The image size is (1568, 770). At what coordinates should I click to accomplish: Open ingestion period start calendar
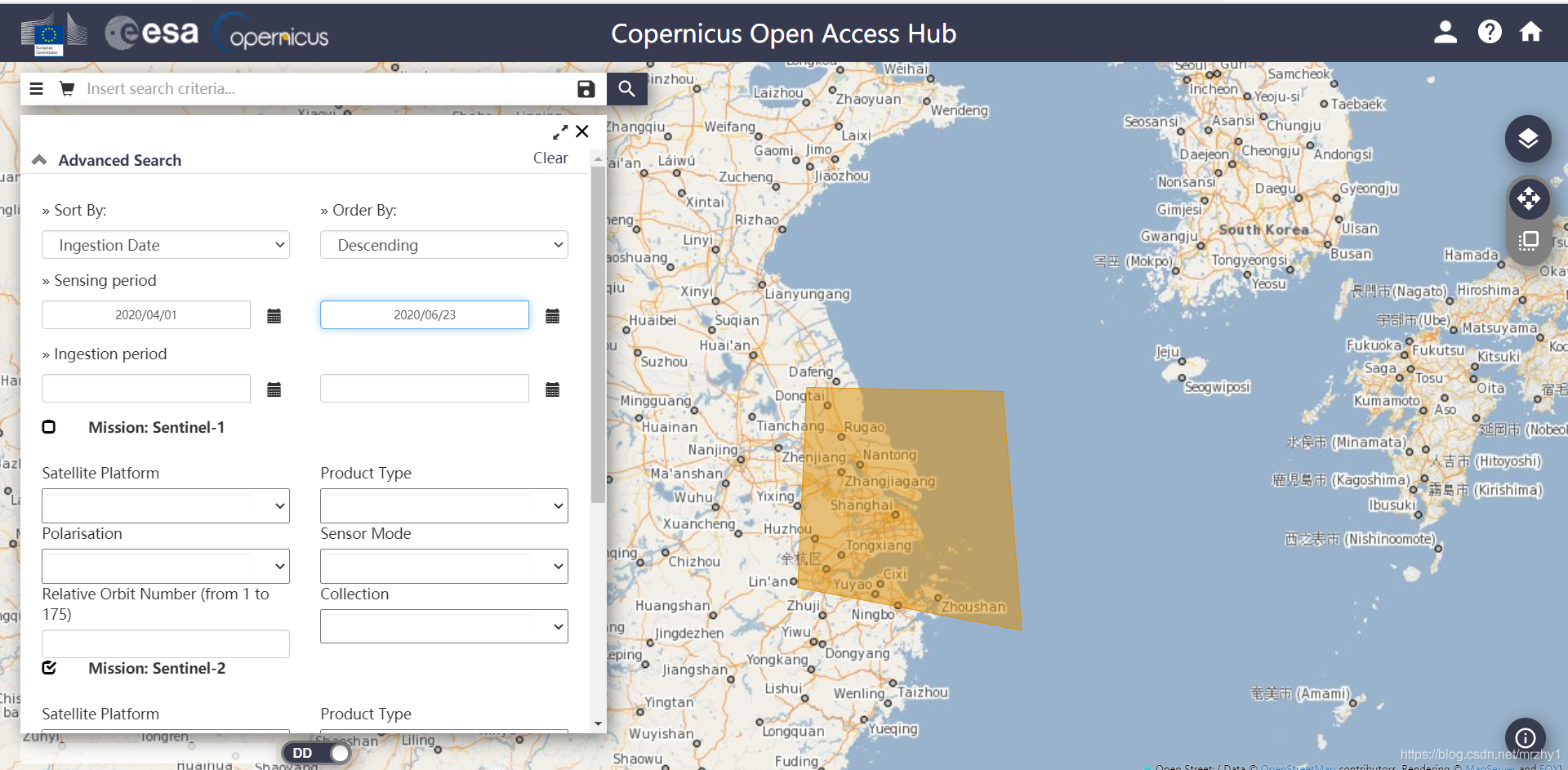(x=274, y=389)
